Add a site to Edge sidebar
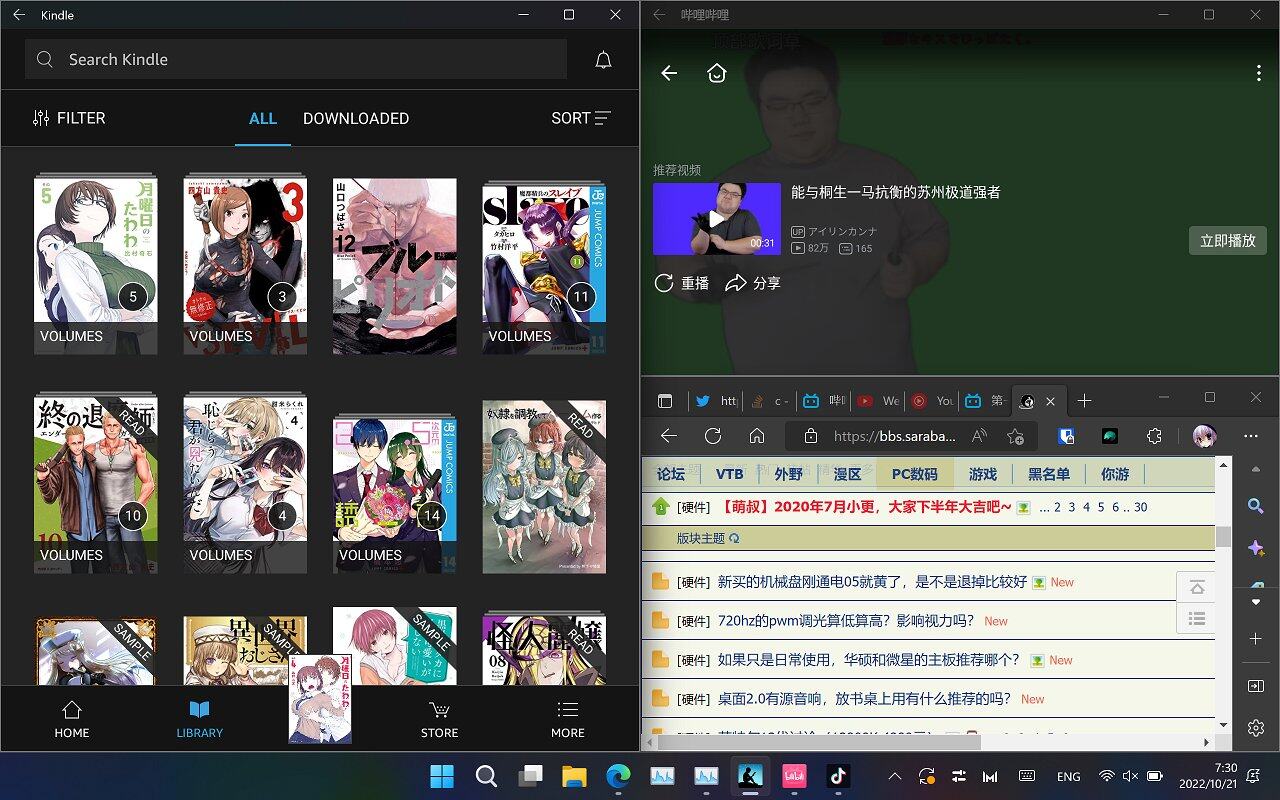1280x800 pixels. point(1256,638)
